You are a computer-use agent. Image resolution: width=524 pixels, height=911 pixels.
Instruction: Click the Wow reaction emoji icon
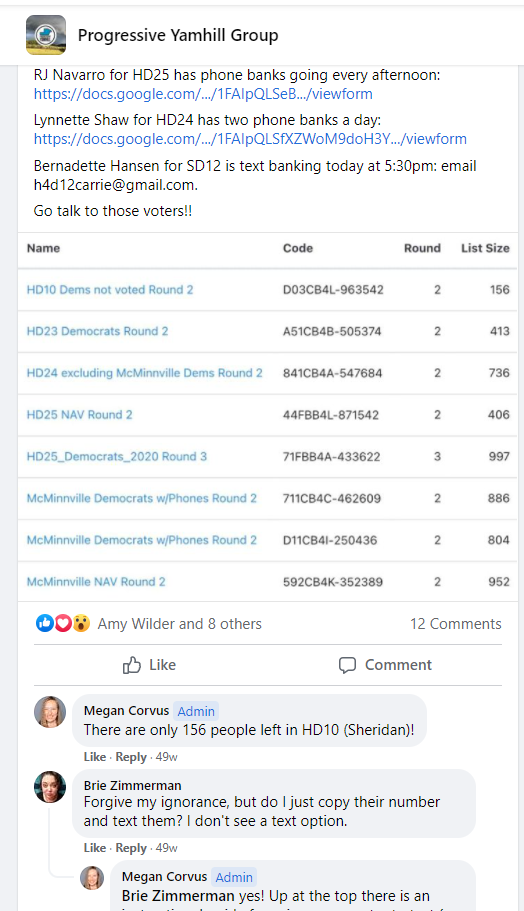click(81, 624)
